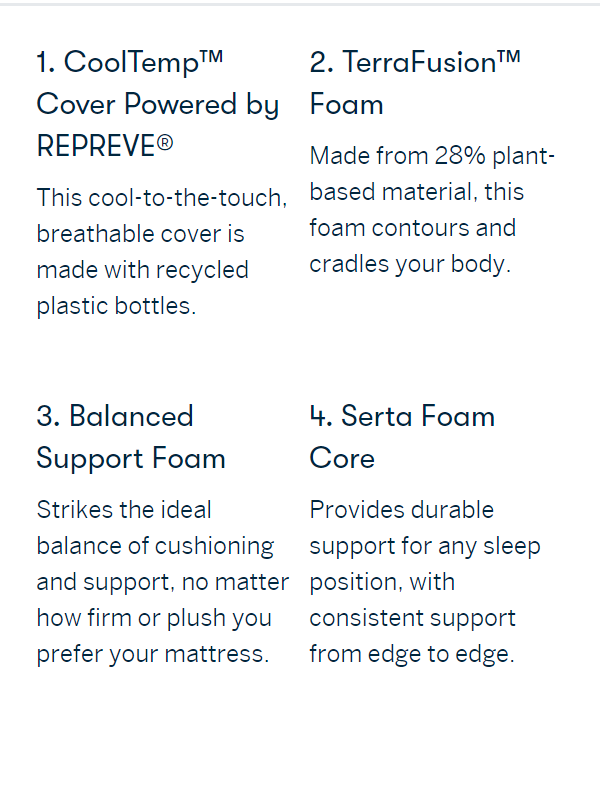Click the cool-to-the-touch cover description paragraph
Viewport: 600px width, 796px height.
click(160, 251)
